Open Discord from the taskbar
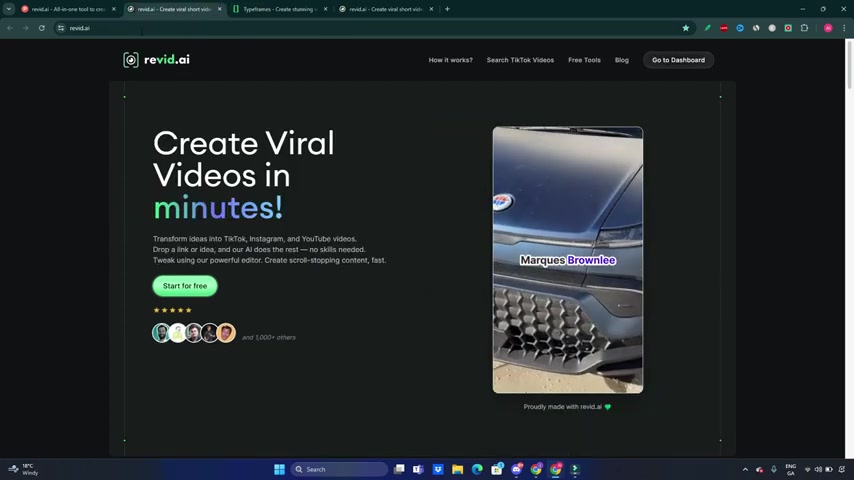 point(516,469)
